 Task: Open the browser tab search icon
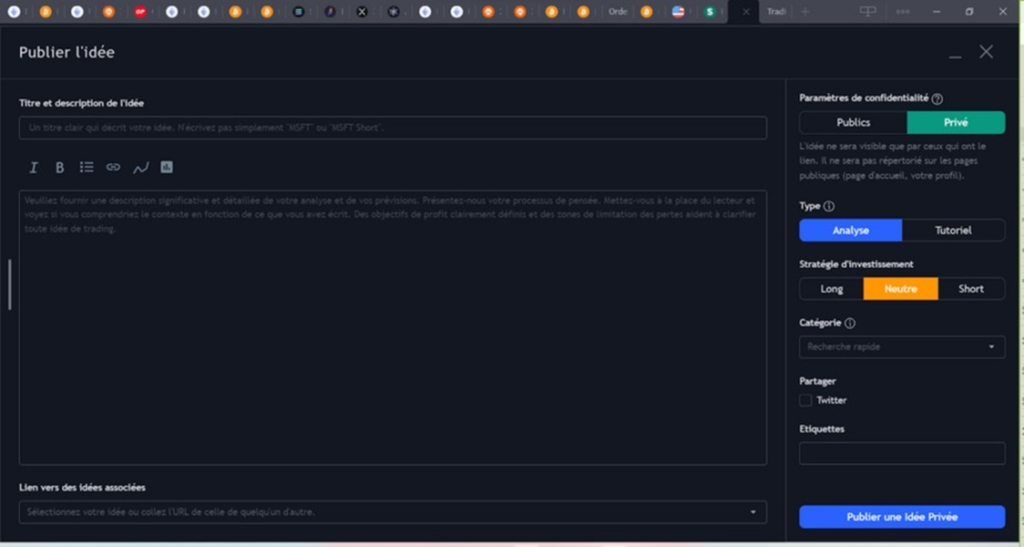coord(867,12)
